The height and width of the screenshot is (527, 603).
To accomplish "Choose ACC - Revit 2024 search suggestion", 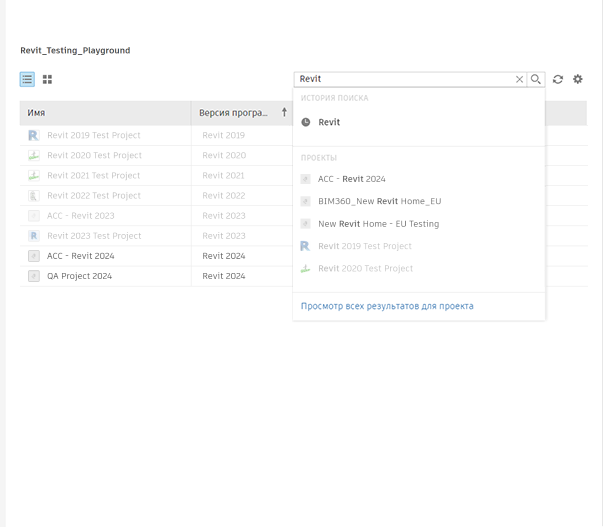I will 352,179.
